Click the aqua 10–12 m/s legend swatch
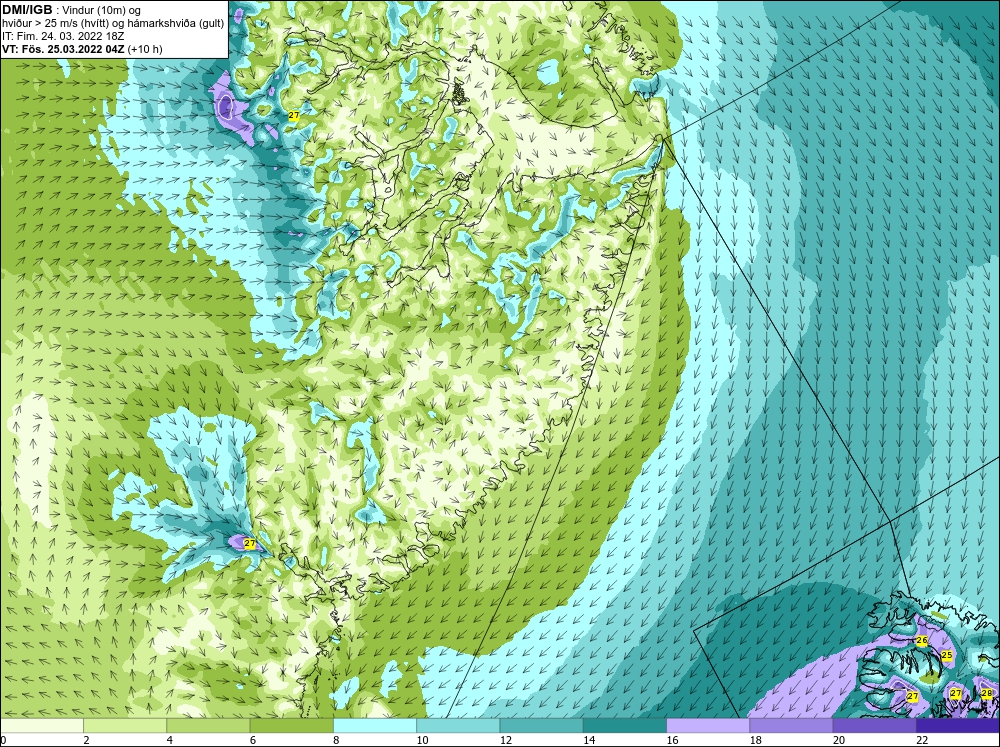Screen dimensions: 1000x747 click(458, 725)
